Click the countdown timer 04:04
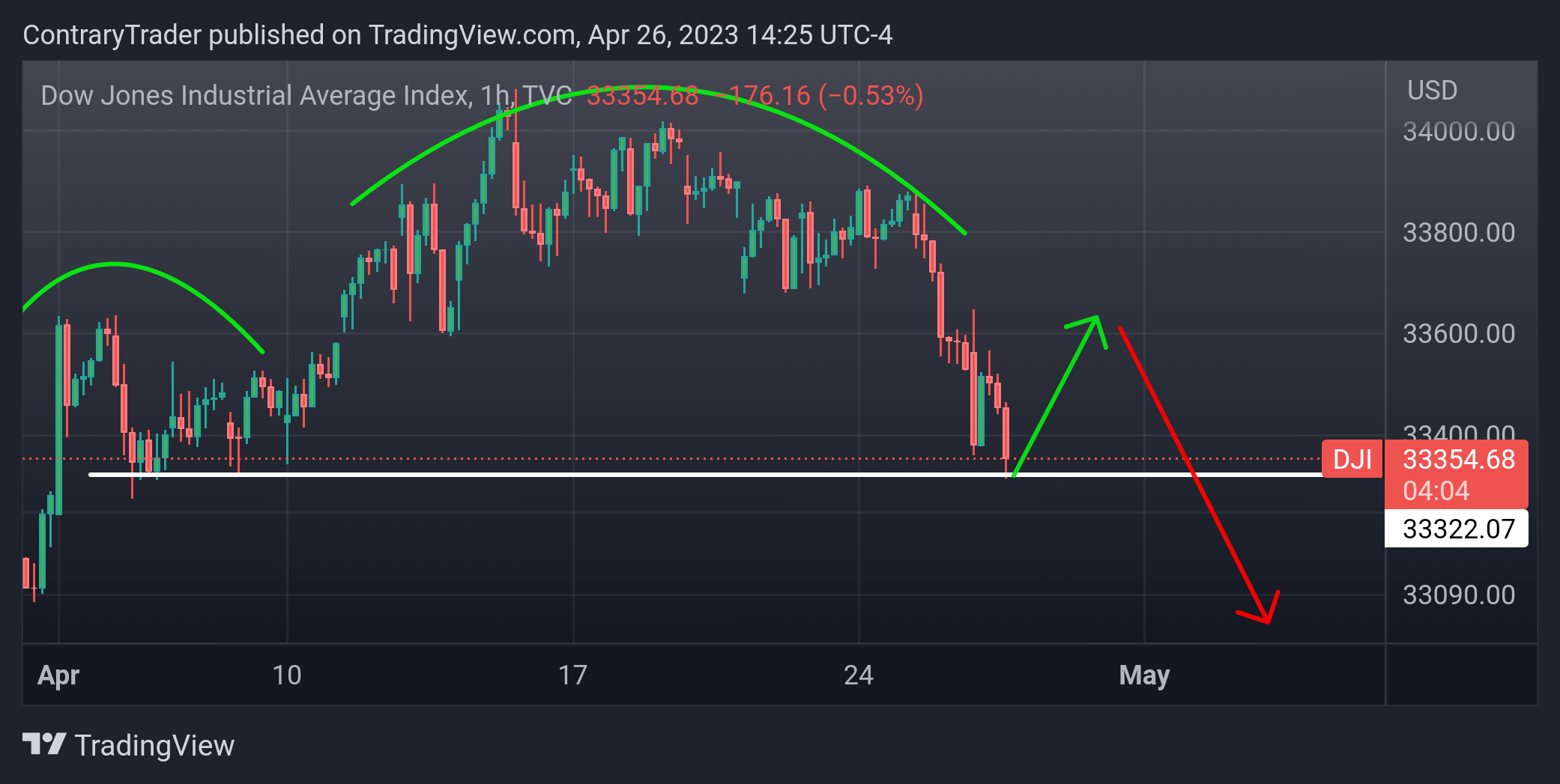Screen dimensions: 1560x784 click(x=1436, y=491)
